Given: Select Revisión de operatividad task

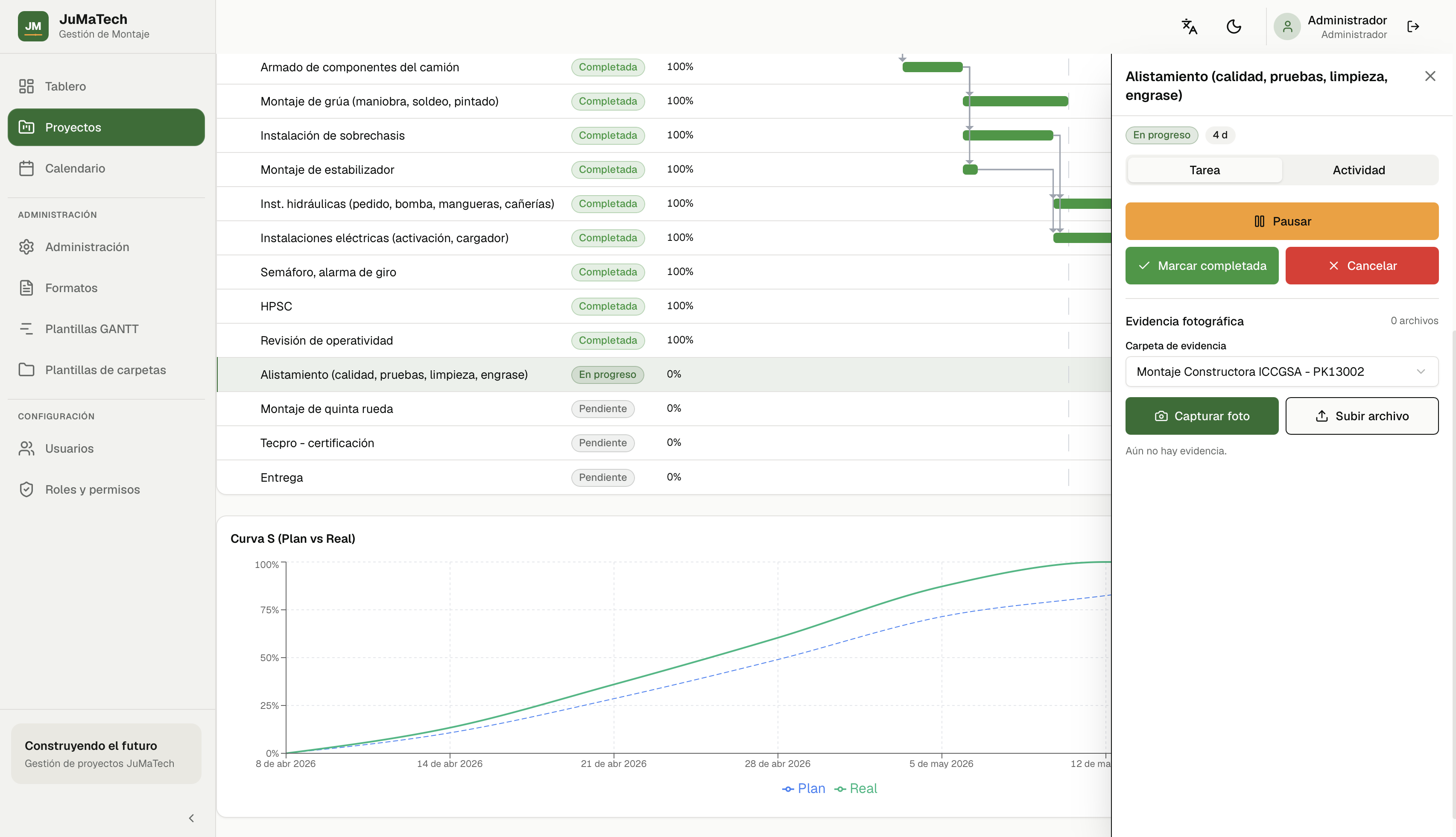Looking at the screenshot, I should click(664, 340).
